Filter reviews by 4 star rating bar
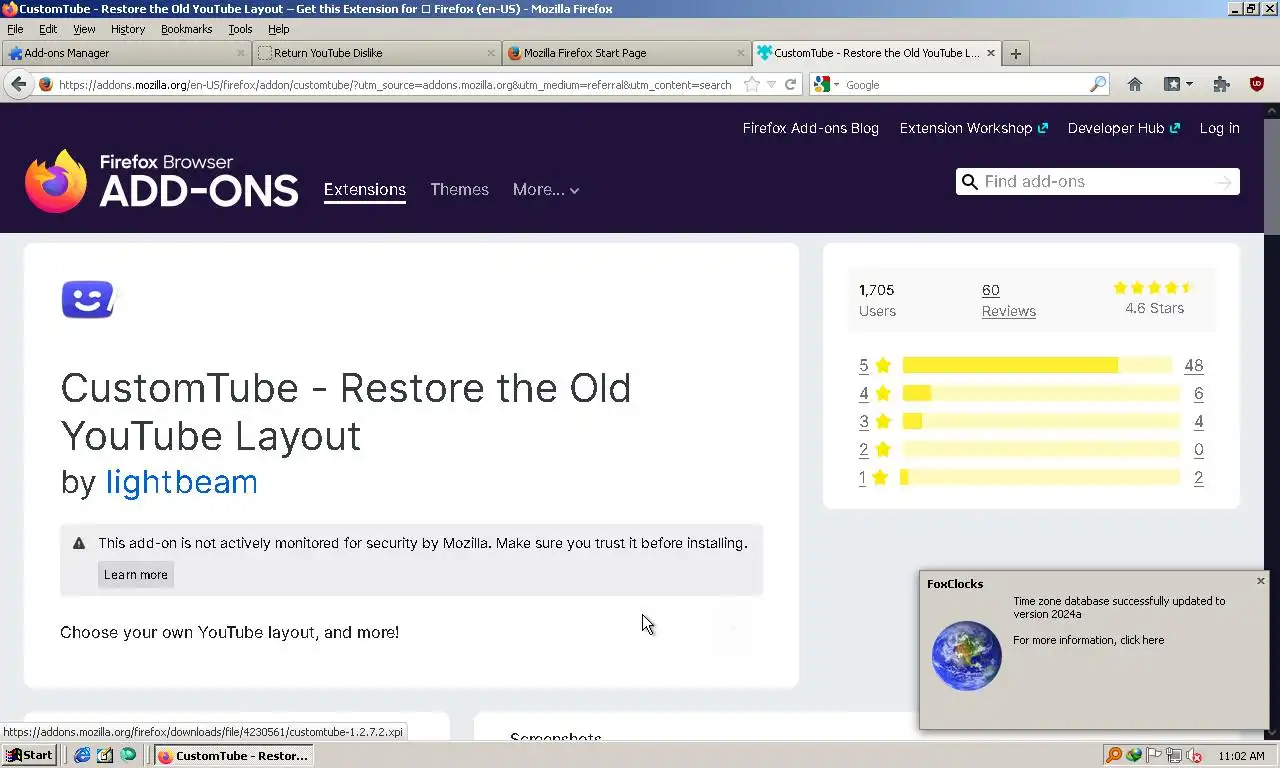The width and height of the screenshot is (1280, 768). pyautogui.click(x=1041, y=393)
